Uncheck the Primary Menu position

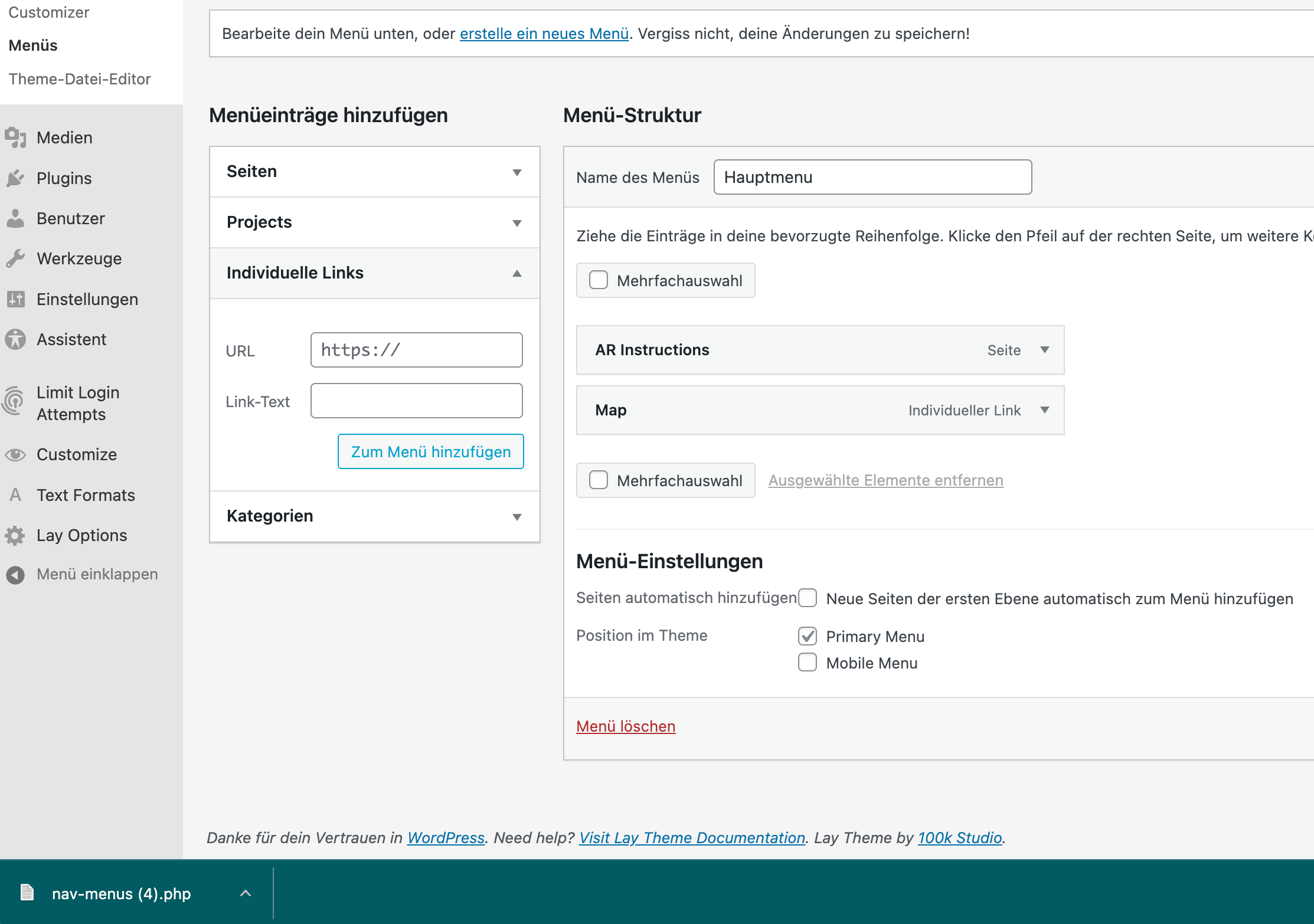(808, 636)
